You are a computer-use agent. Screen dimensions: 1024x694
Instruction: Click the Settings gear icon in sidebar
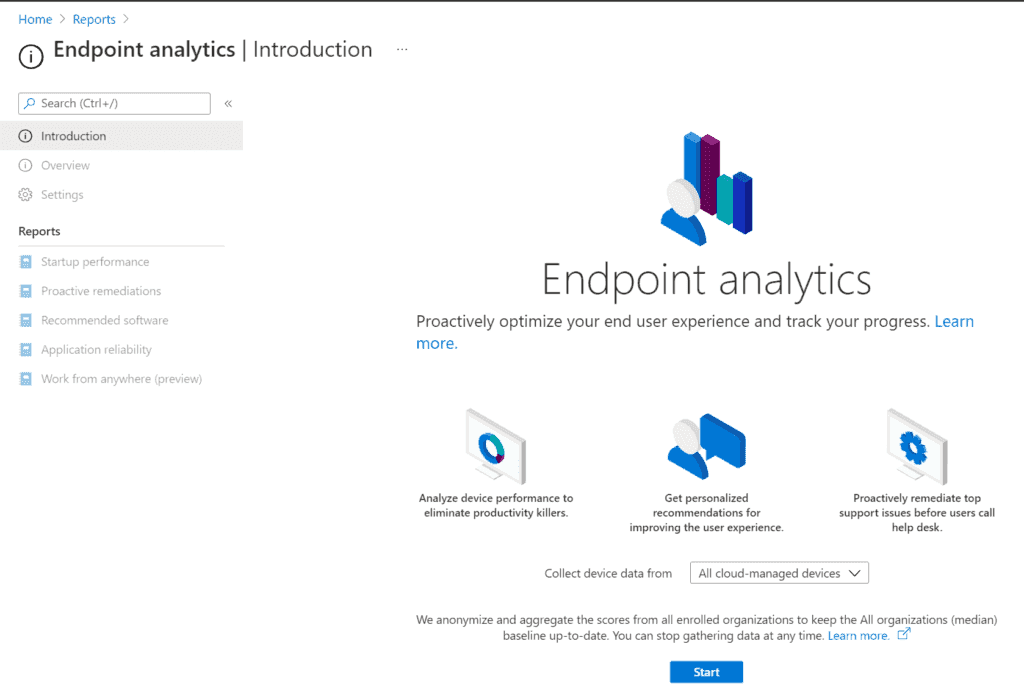tap(25, 195)
